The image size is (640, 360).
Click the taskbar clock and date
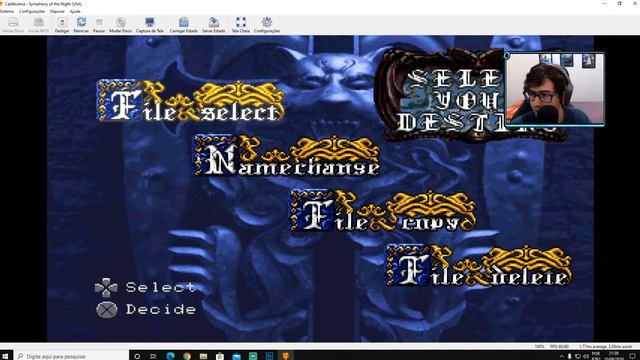point(614,356)
